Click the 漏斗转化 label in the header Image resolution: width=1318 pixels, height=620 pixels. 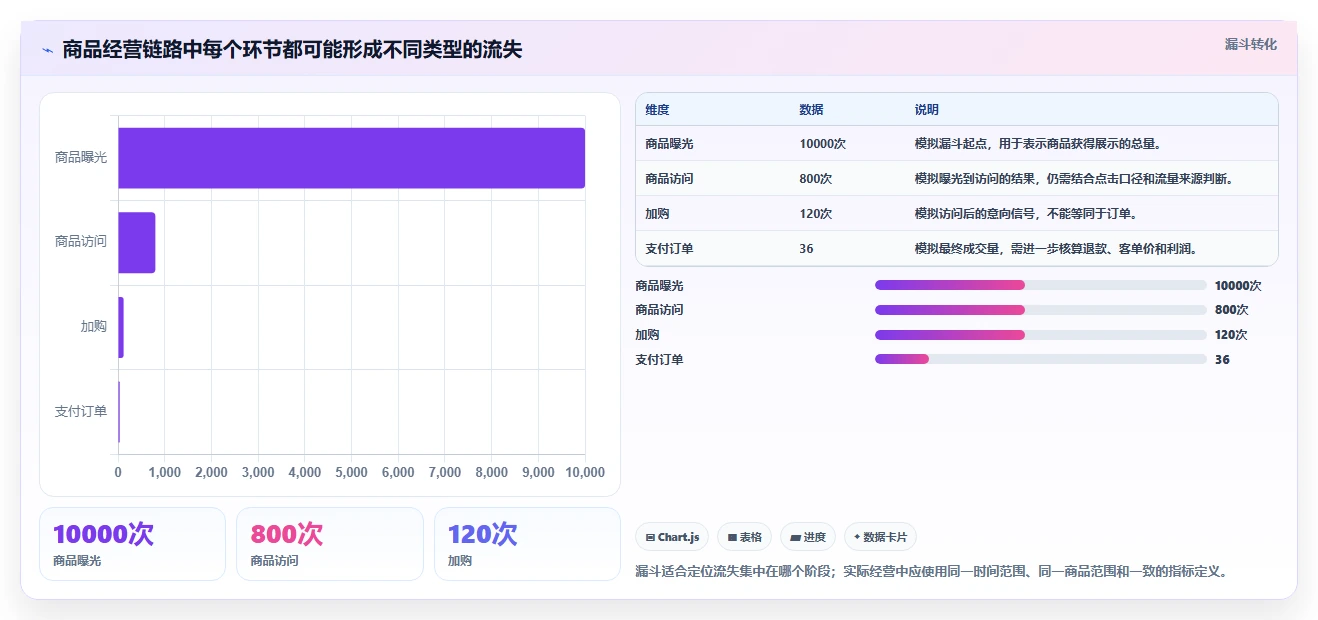click(1251, 44)
